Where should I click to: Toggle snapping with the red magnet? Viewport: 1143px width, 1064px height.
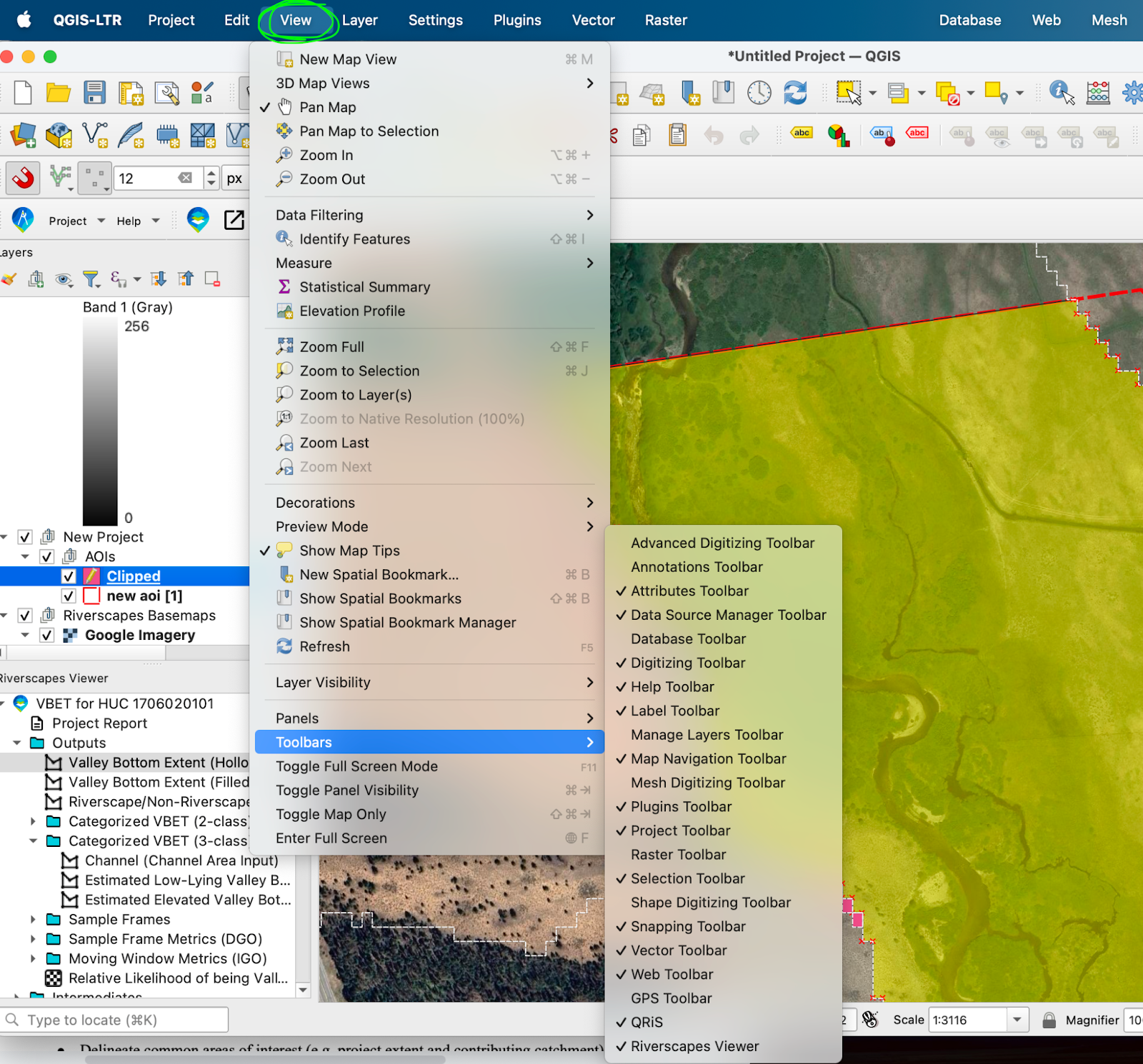(x=23, y=178)
